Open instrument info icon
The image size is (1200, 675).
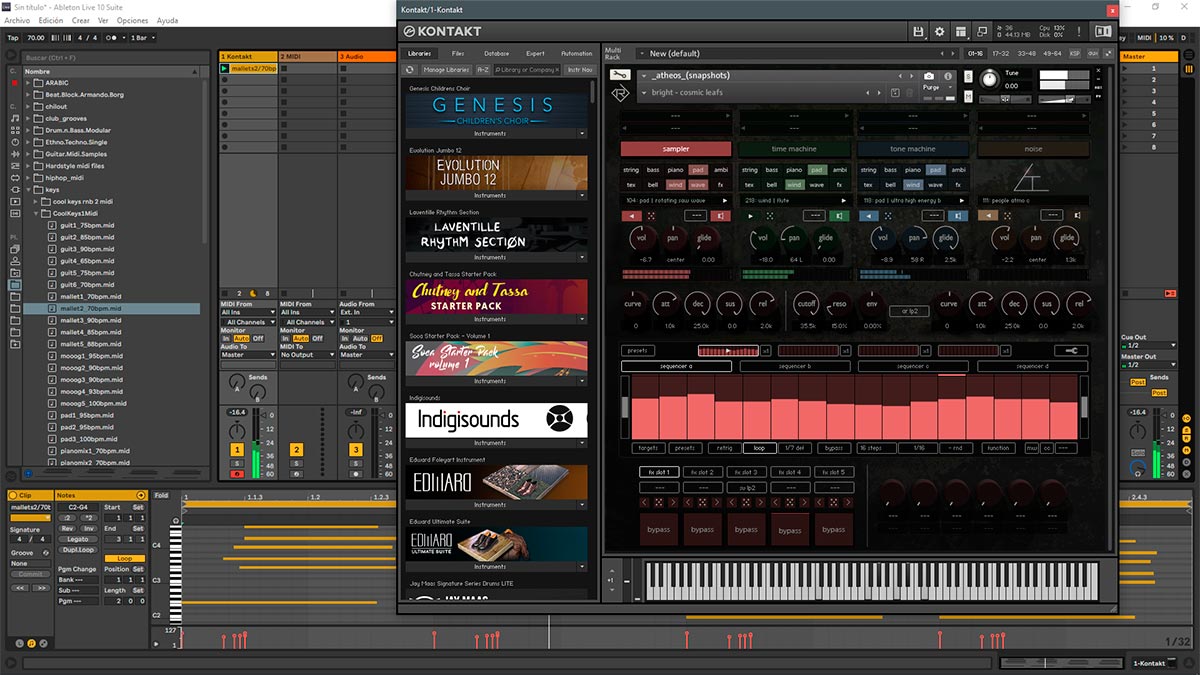946,76
